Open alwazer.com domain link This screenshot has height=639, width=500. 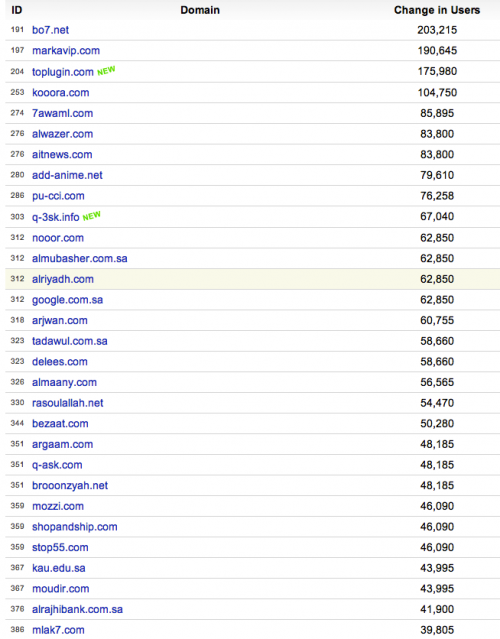62,134
